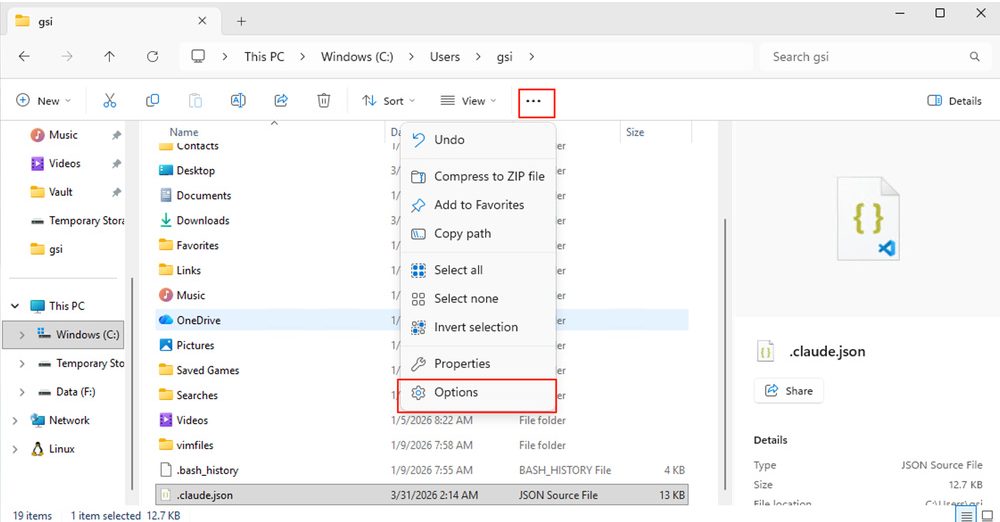
Task: Toggle the Details pane button
Action: [x=954, y=101]
